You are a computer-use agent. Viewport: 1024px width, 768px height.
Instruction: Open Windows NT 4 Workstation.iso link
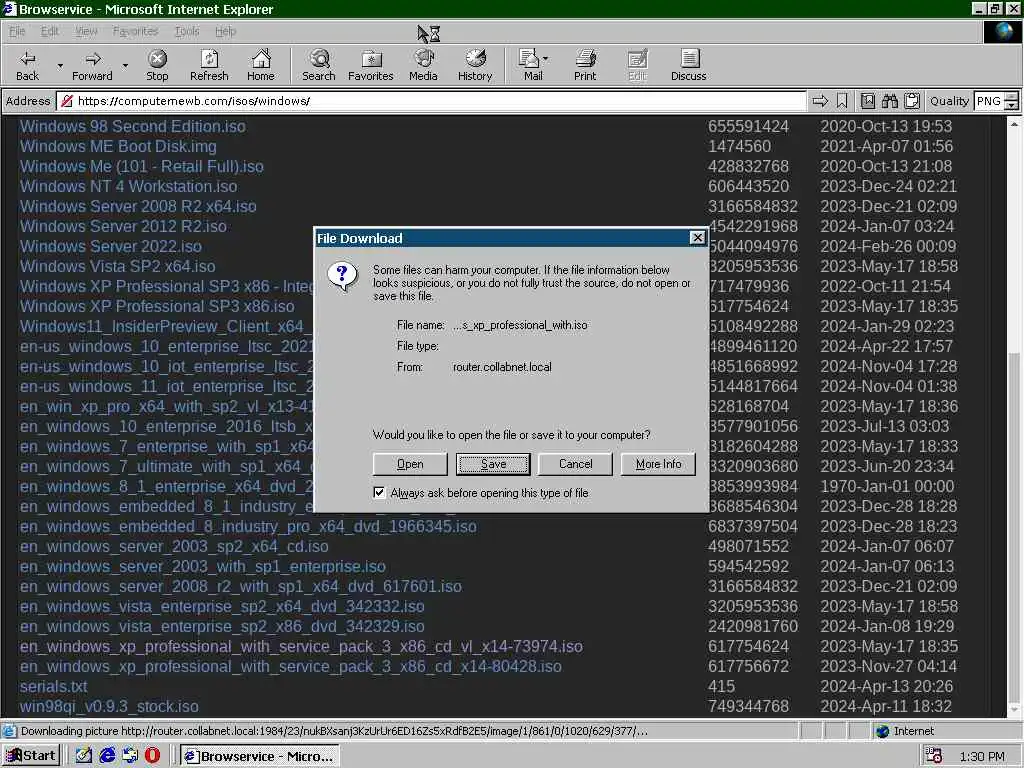click(129, 186)
